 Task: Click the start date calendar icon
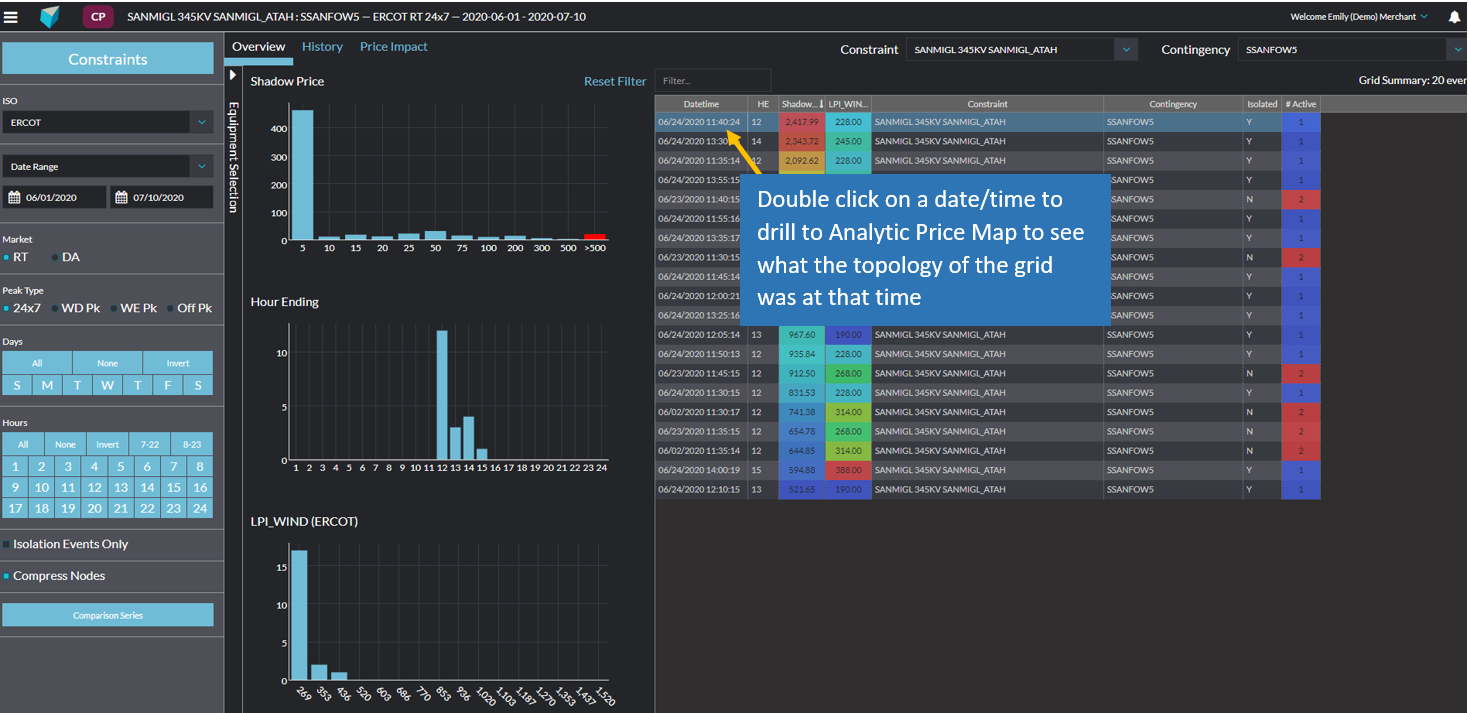click(x=15, y=198)
